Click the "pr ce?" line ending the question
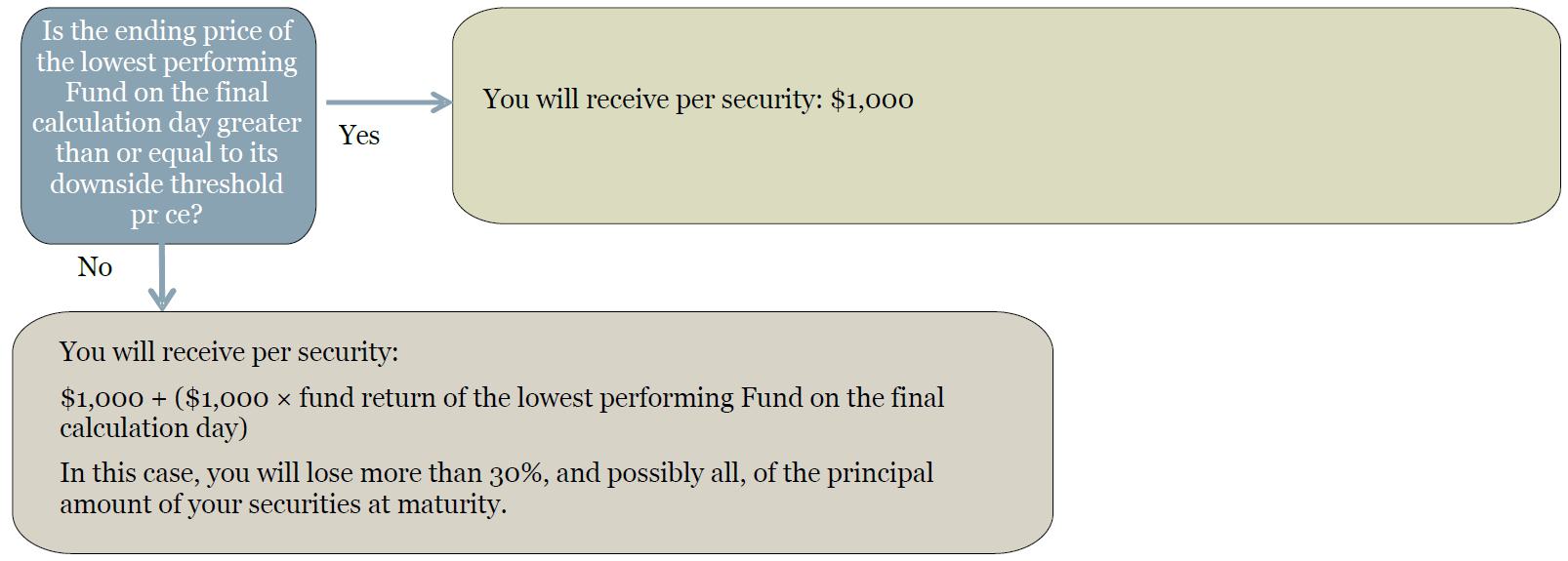This screenshot has width=1568, height=561. (x=167, y=215)
